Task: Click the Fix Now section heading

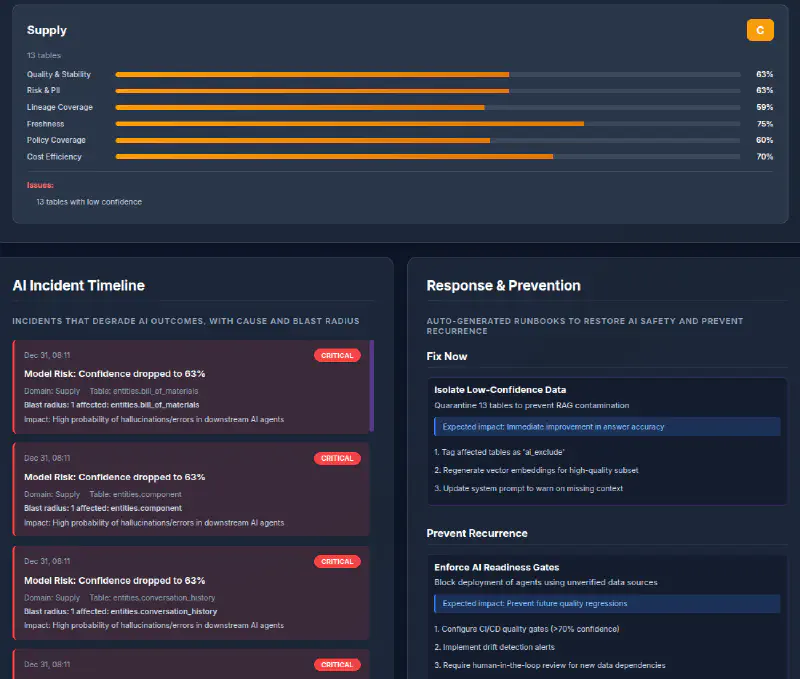Action: (x=447, y=357)
